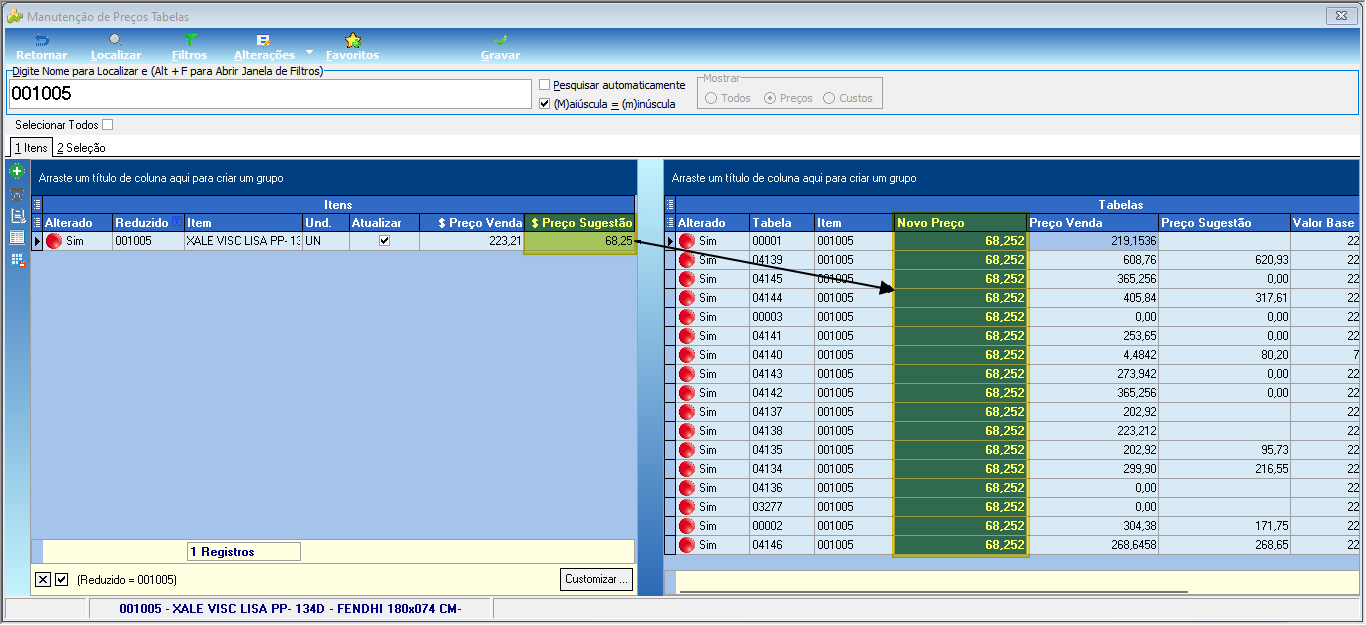This screenshot has width=1366, height=625.
Task: Click the Customizar... button
Action: (597, 579)
